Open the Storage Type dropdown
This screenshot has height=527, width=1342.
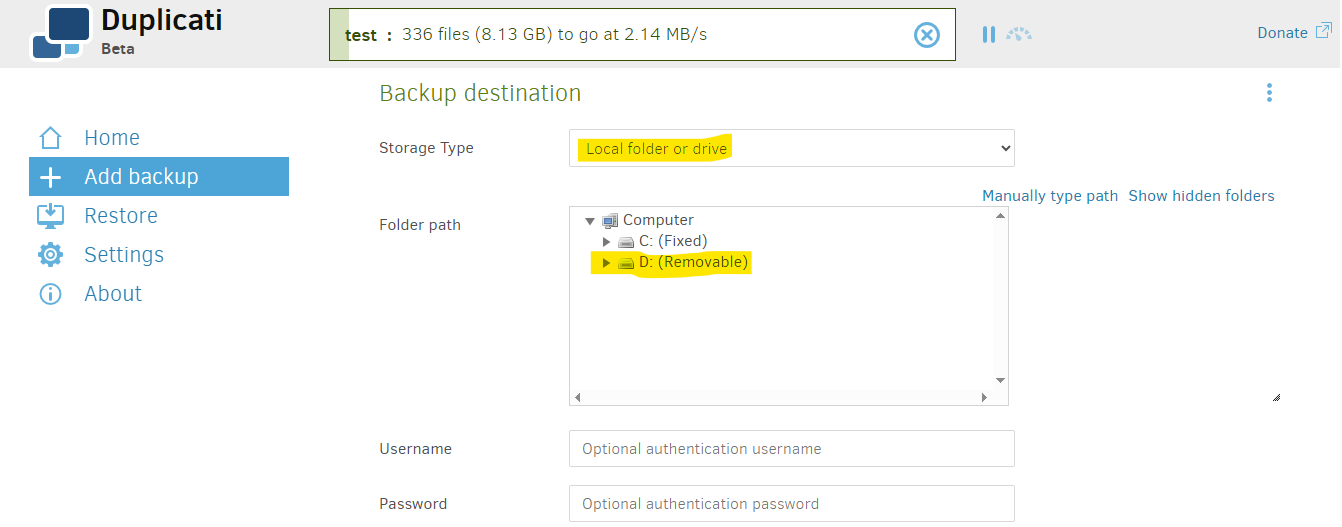[x=791, y=148]
